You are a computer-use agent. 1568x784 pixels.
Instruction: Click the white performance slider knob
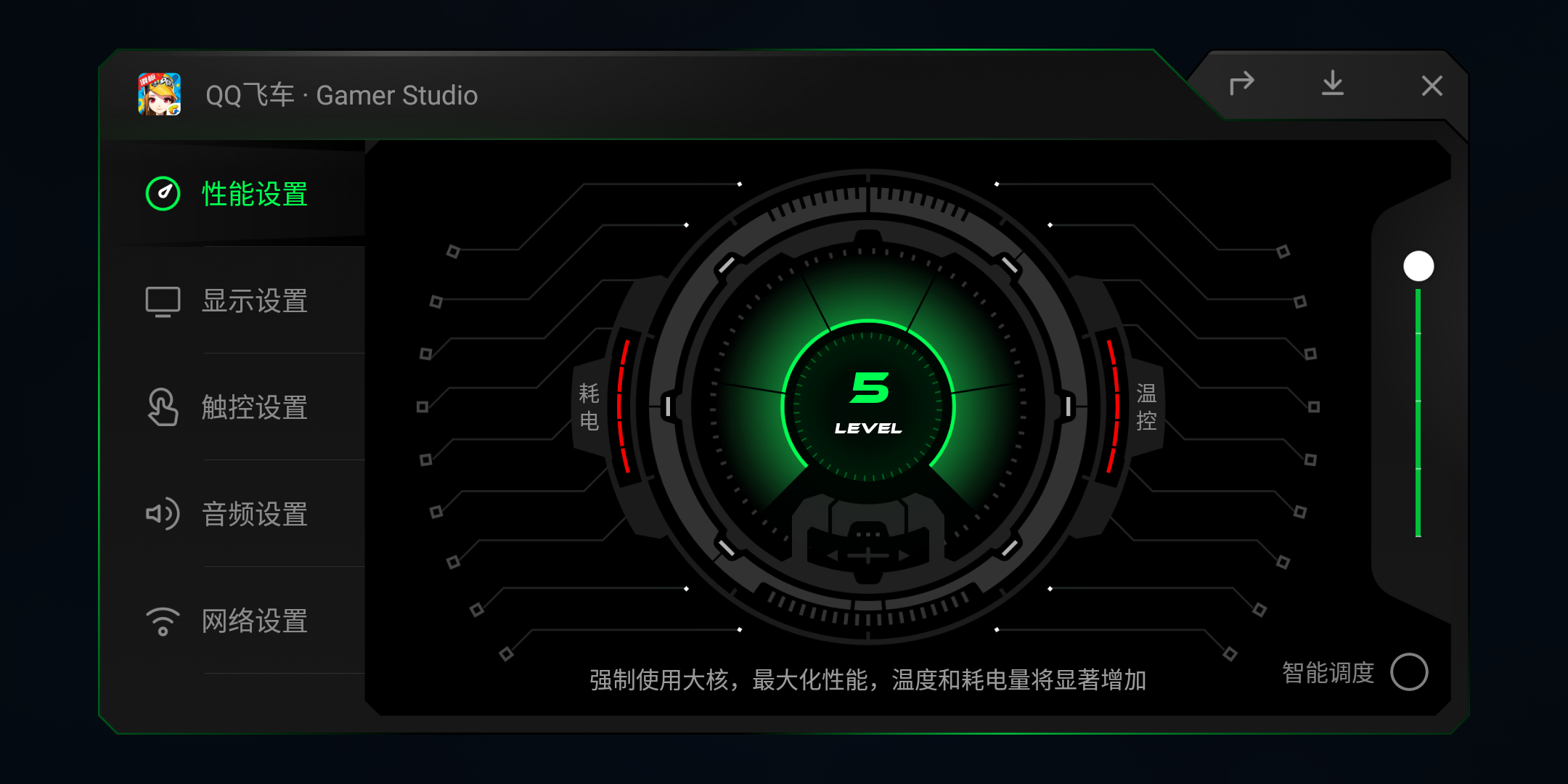click(1418, 266)
